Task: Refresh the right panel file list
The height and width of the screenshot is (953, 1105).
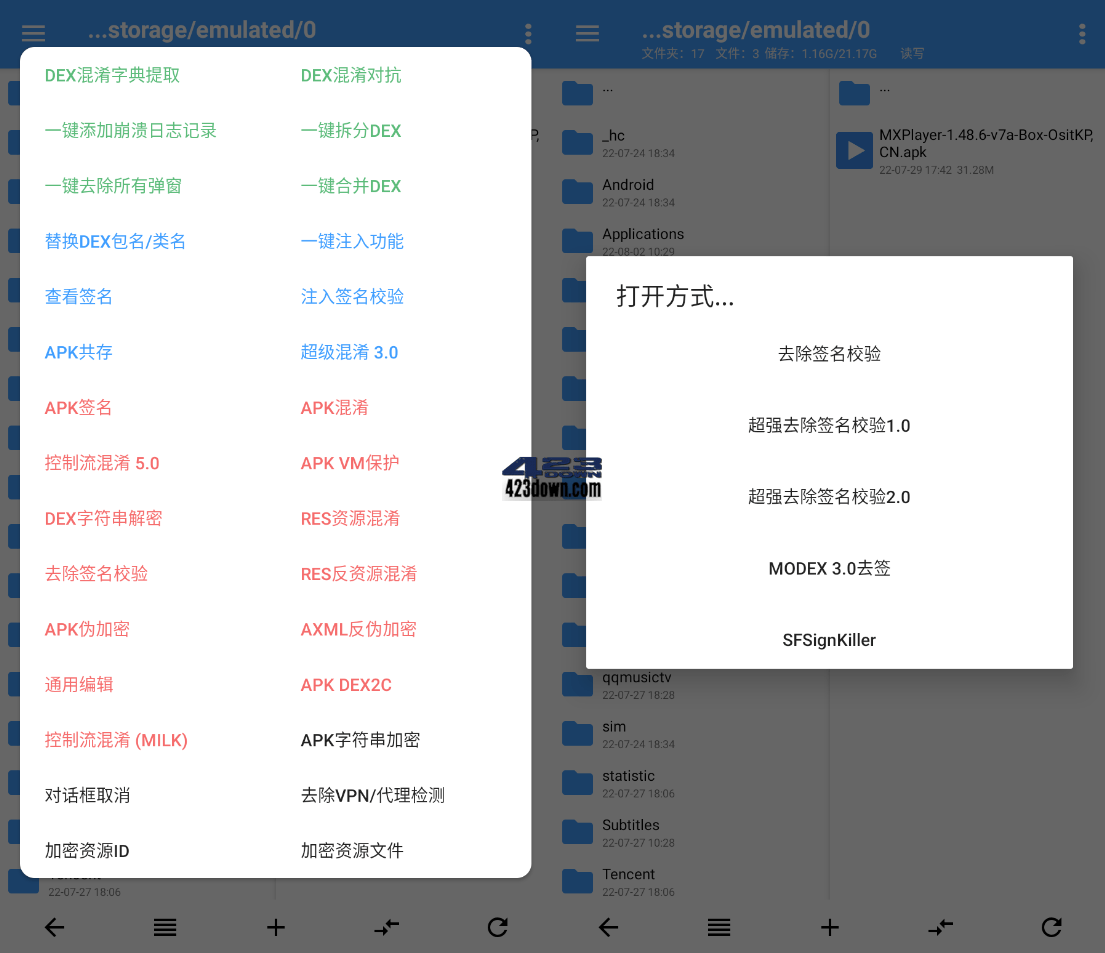Action: [1051, 927]
